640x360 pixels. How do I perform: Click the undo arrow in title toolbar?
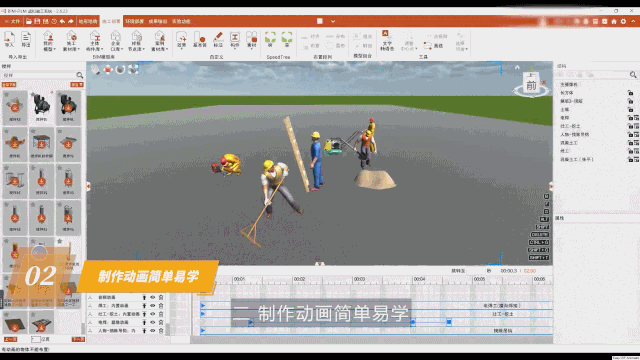(62, 21)
